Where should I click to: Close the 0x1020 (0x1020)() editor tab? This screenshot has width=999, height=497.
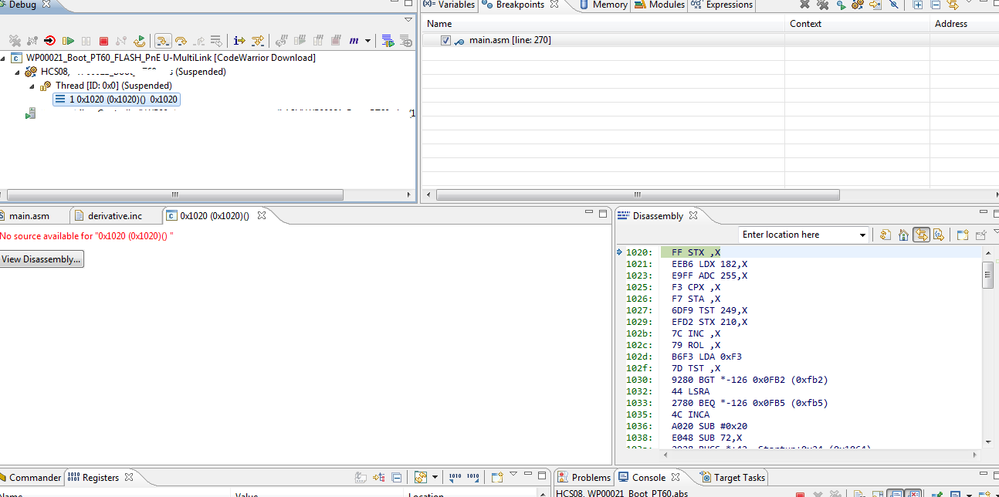[x=261, y=216]
